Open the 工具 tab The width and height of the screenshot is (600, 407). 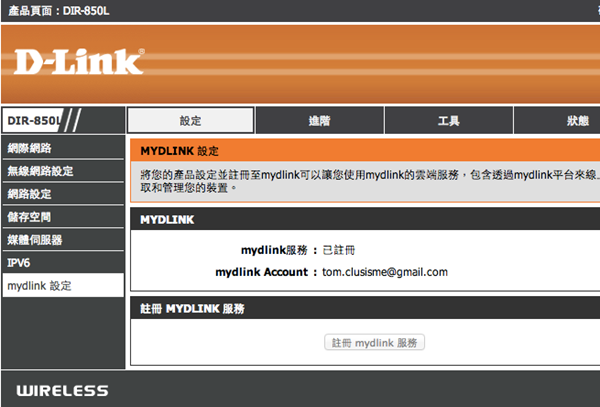448,120
